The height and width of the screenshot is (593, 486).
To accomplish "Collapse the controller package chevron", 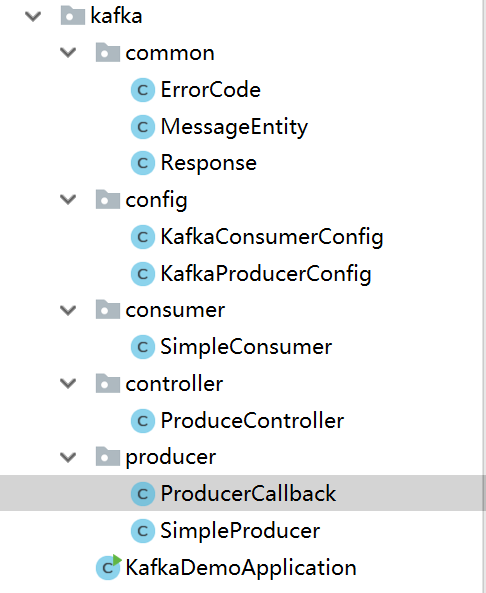I will [68, 383].
